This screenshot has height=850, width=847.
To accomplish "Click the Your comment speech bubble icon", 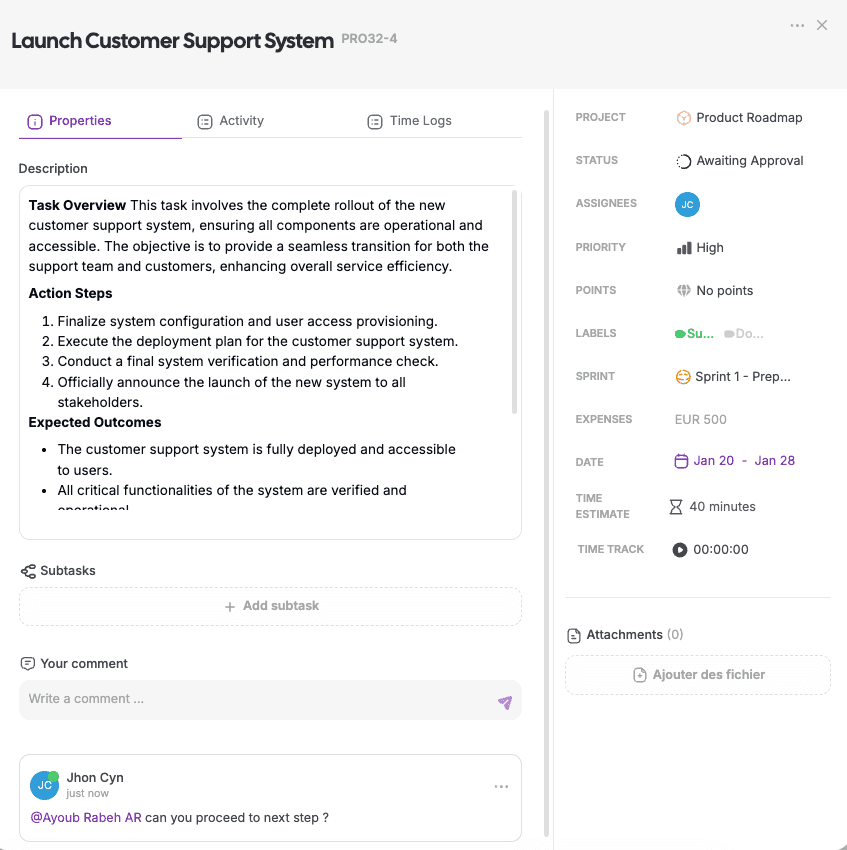I will pyautogui.click(x=28, y=664).
